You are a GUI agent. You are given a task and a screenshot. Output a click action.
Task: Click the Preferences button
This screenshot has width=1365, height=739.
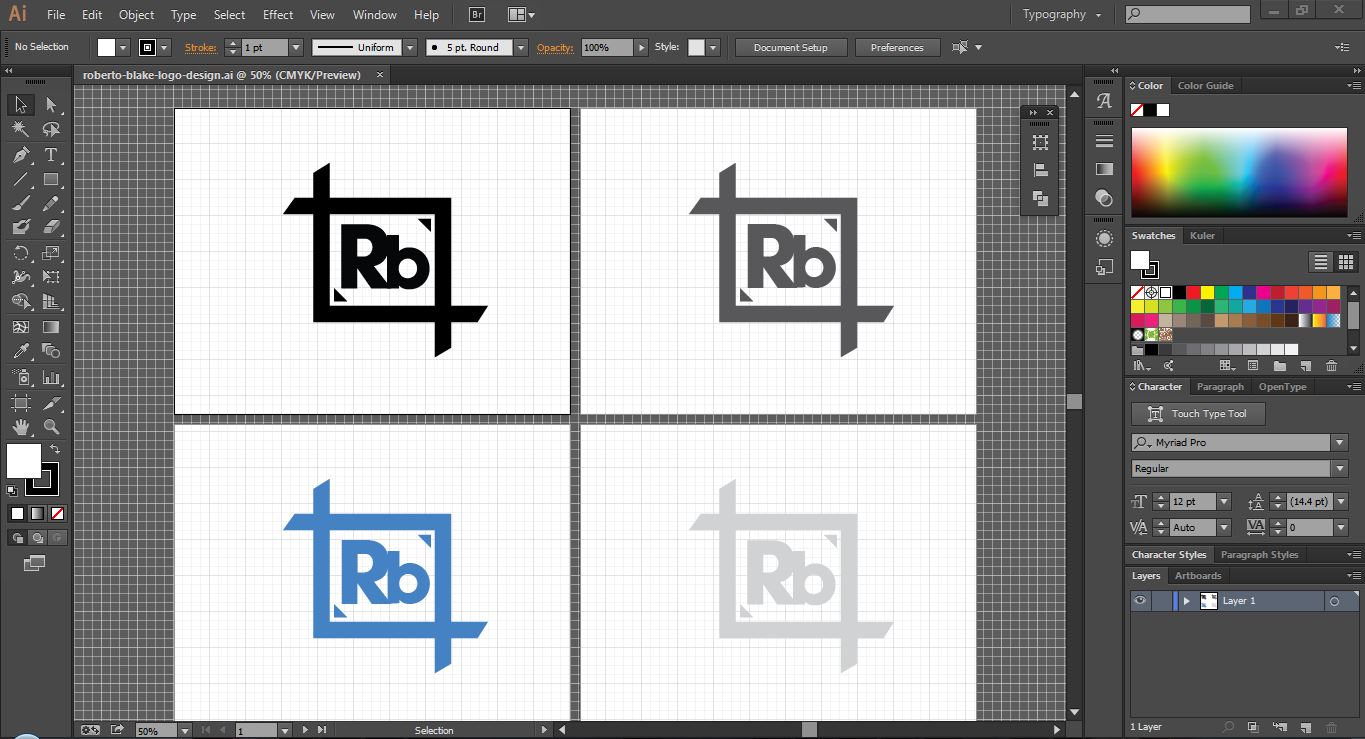[897, 47]
